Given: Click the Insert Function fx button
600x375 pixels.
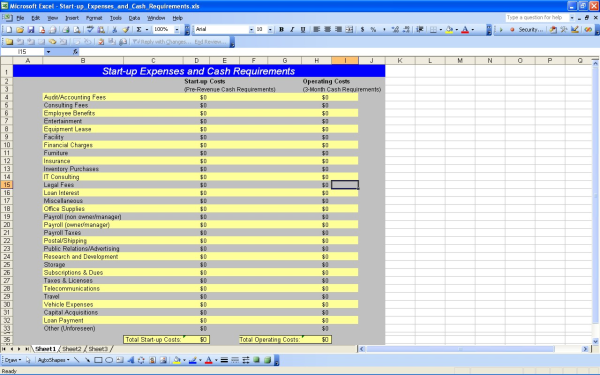Looking at the screenshot, I should point(75,52).
